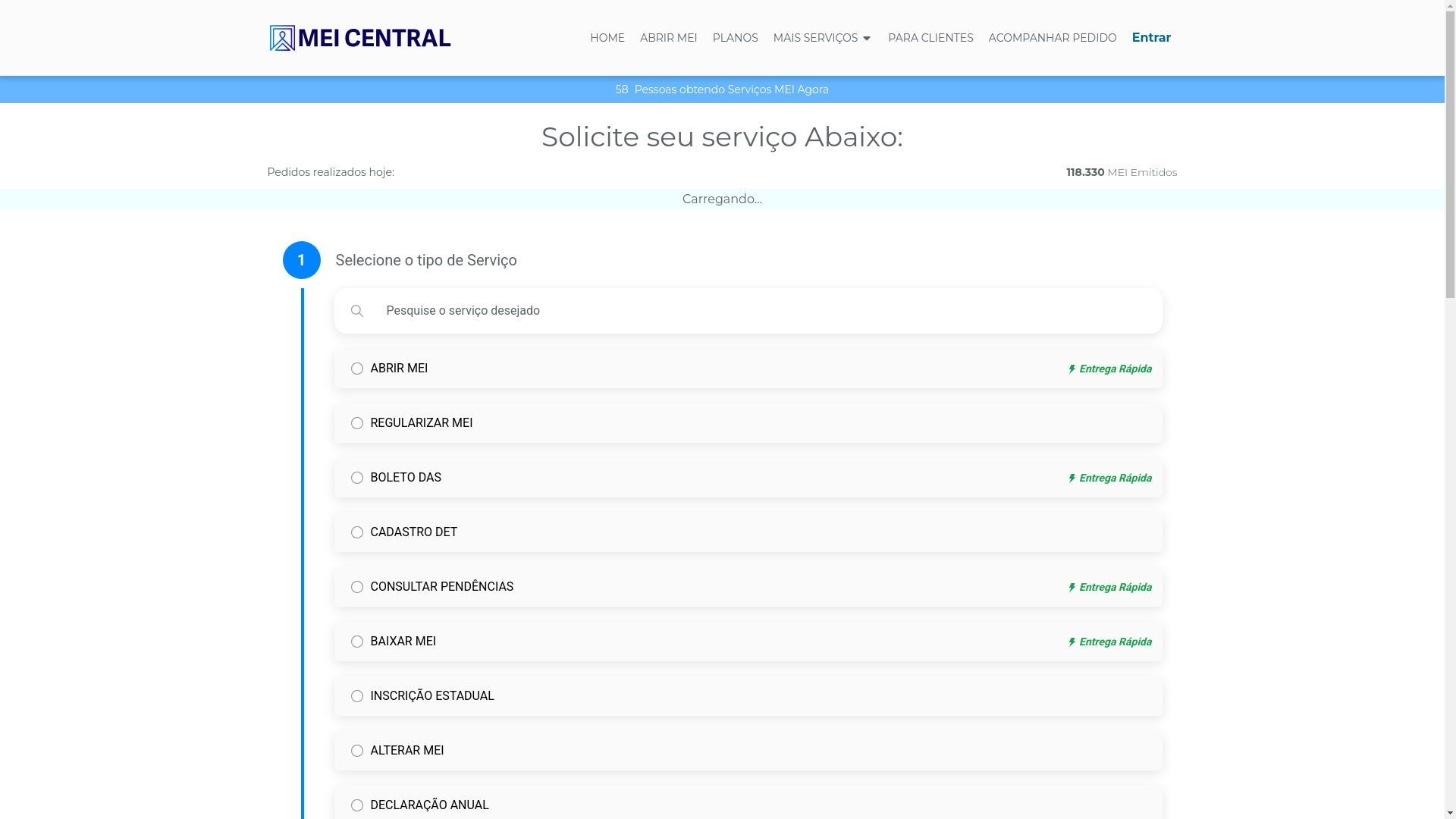Select the CADASTRO DET radio option
This screenshot has width=1456, height=819.
tap(357, 532)
